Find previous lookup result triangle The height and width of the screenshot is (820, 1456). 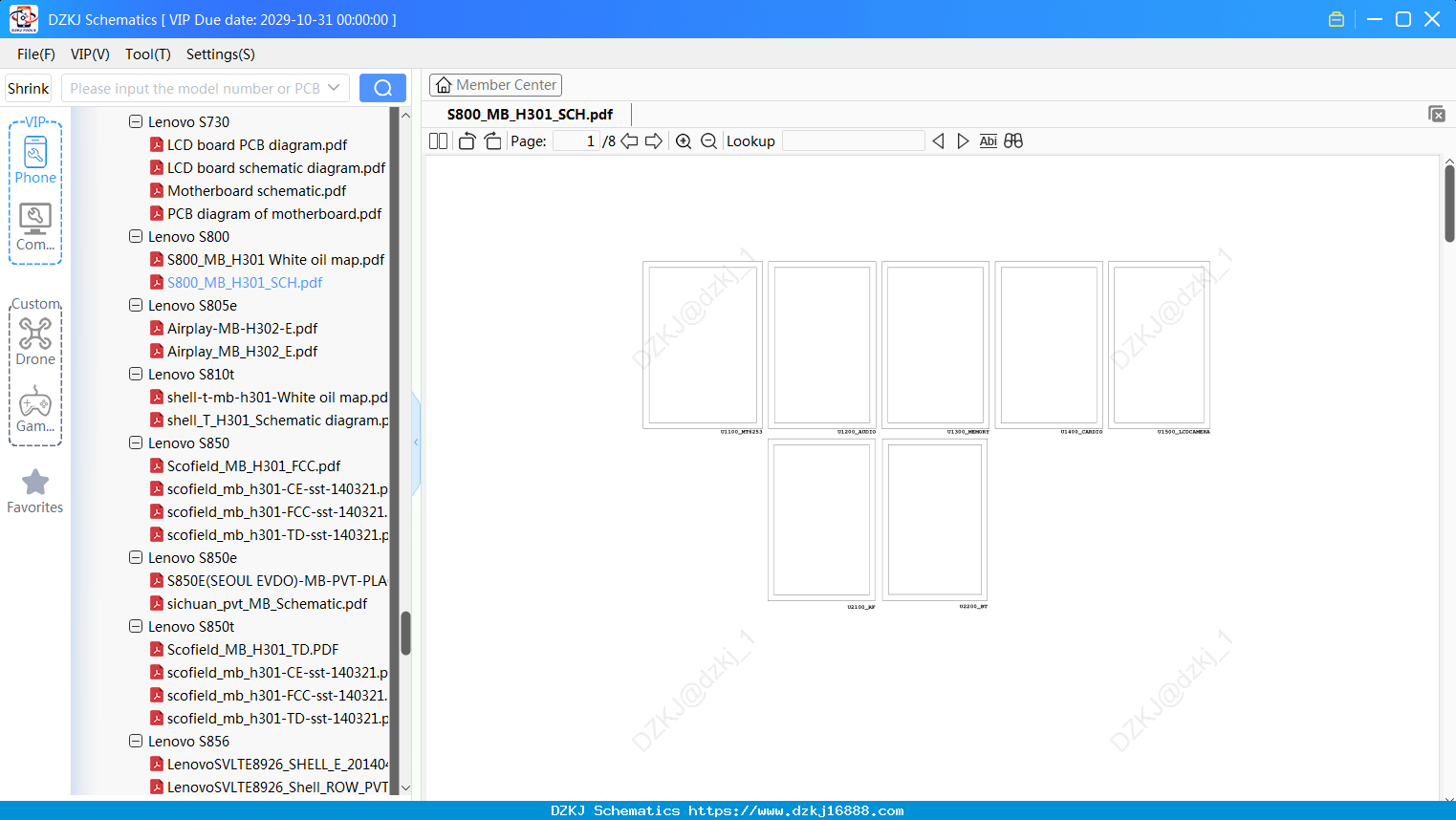click(938, 141)
